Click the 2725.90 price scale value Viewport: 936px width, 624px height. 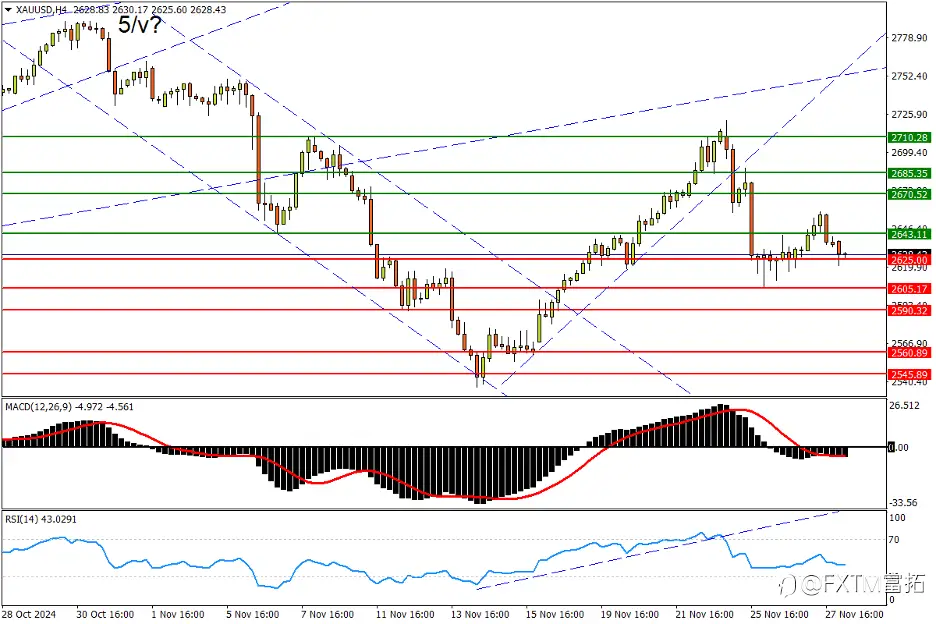click(909, 115)
